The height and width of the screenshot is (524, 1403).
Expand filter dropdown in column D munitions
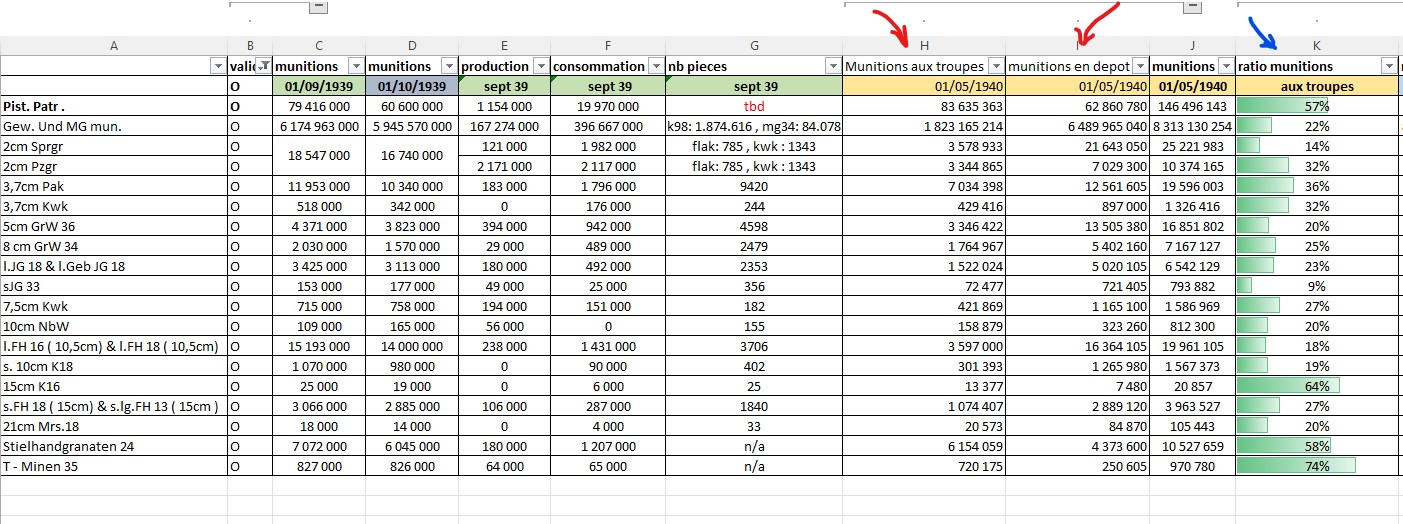point(448,66)
